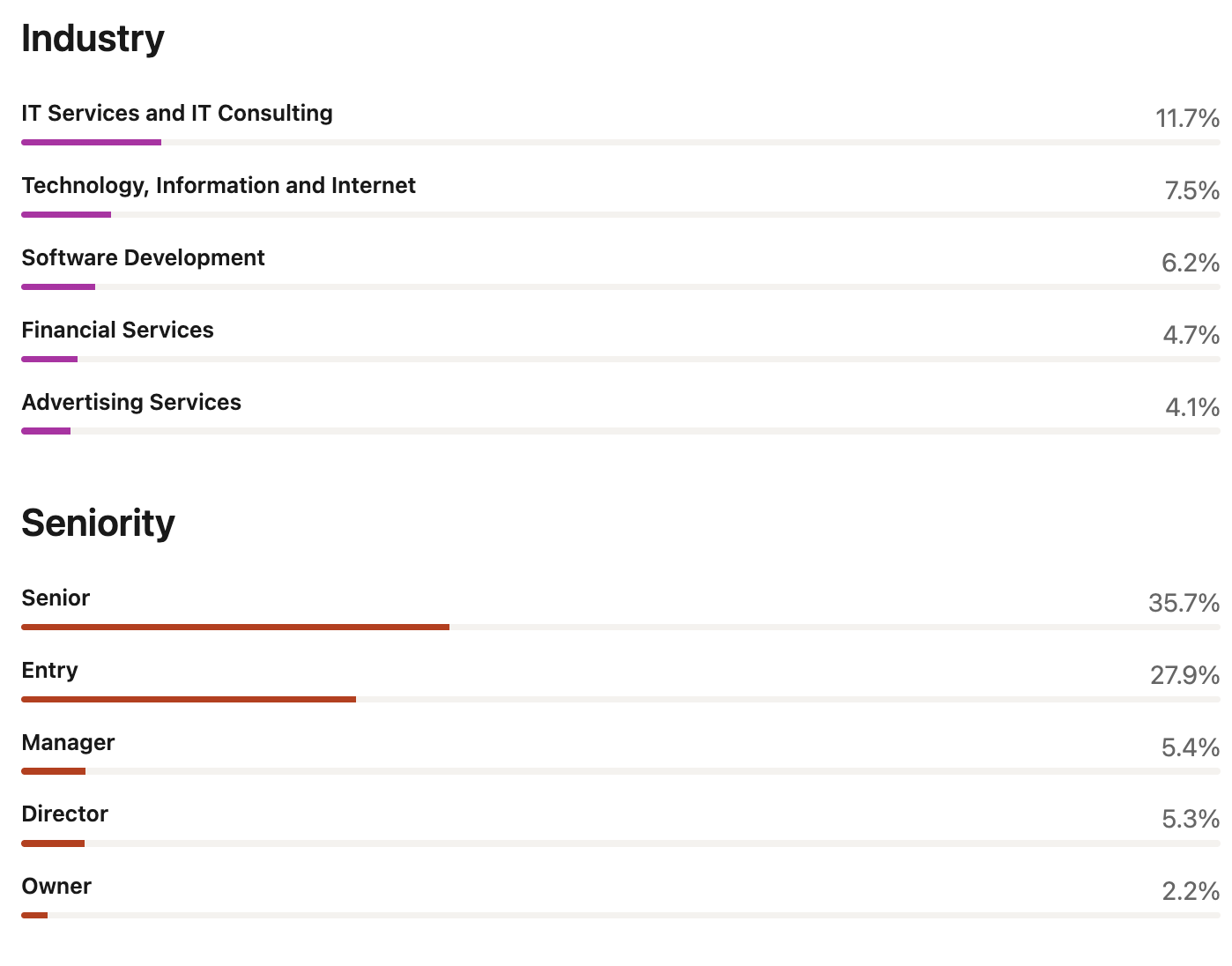
Task: Click the Financial Services label
Action: pos(117,330)
